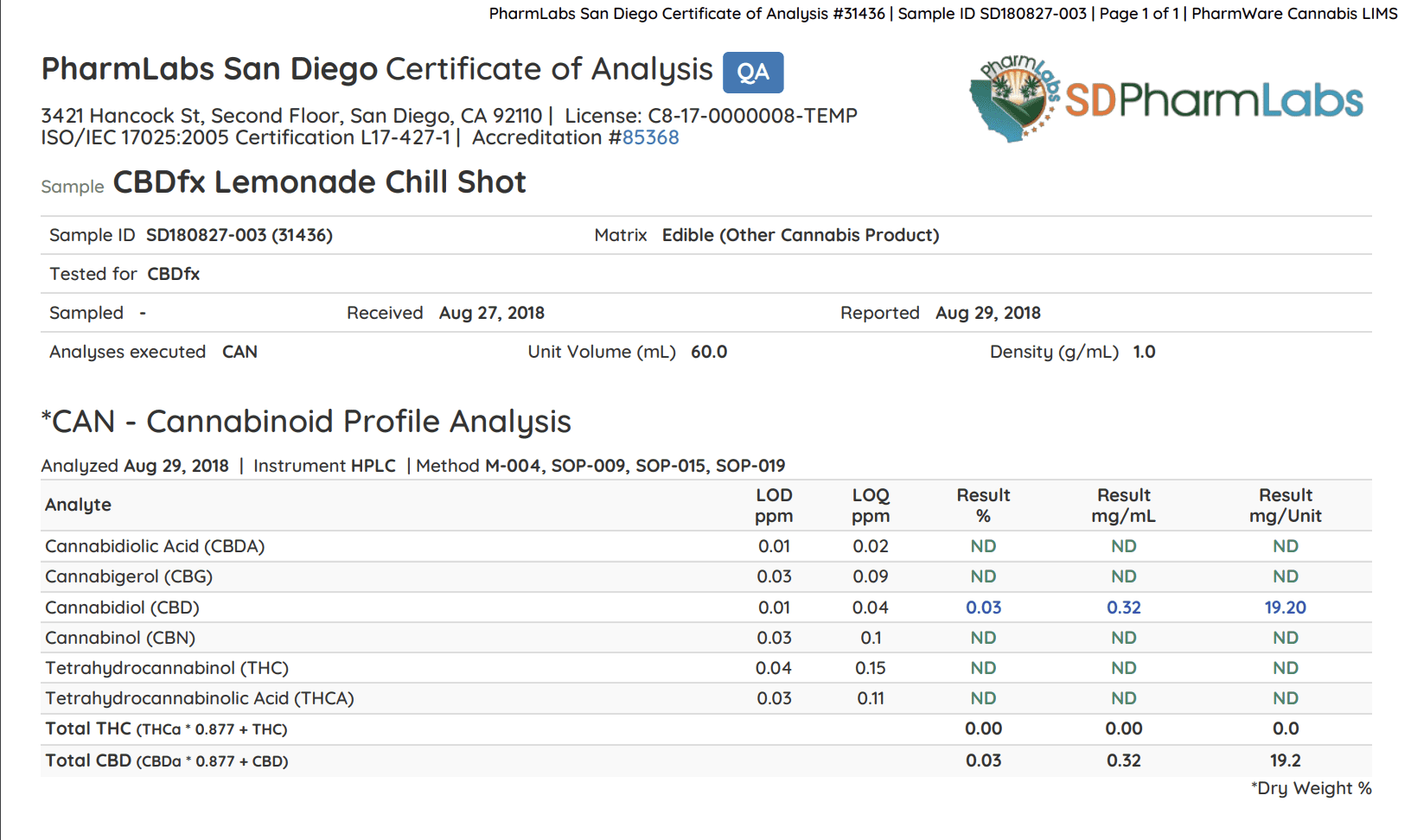The image size is (1411, 840).
Task: Click the Received date Aug 27, 2018
Action: (492, 313)
